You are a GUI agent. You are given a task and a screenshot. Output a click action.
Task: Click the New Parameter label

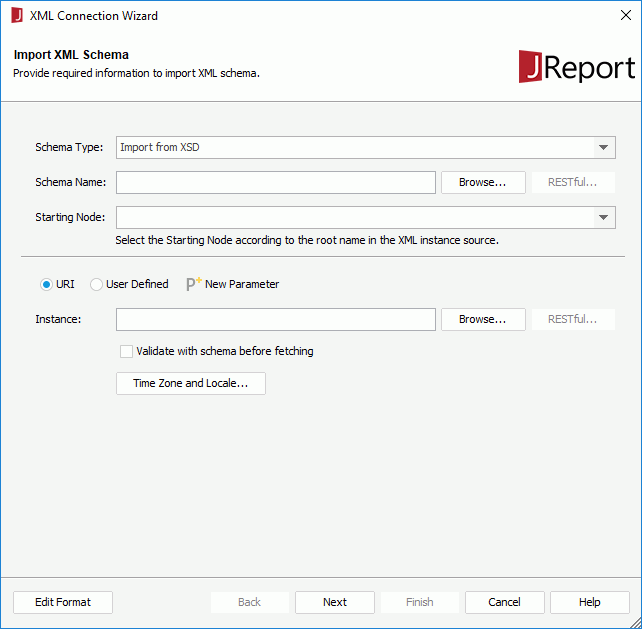pyautogui.click(x=242, y=284)
